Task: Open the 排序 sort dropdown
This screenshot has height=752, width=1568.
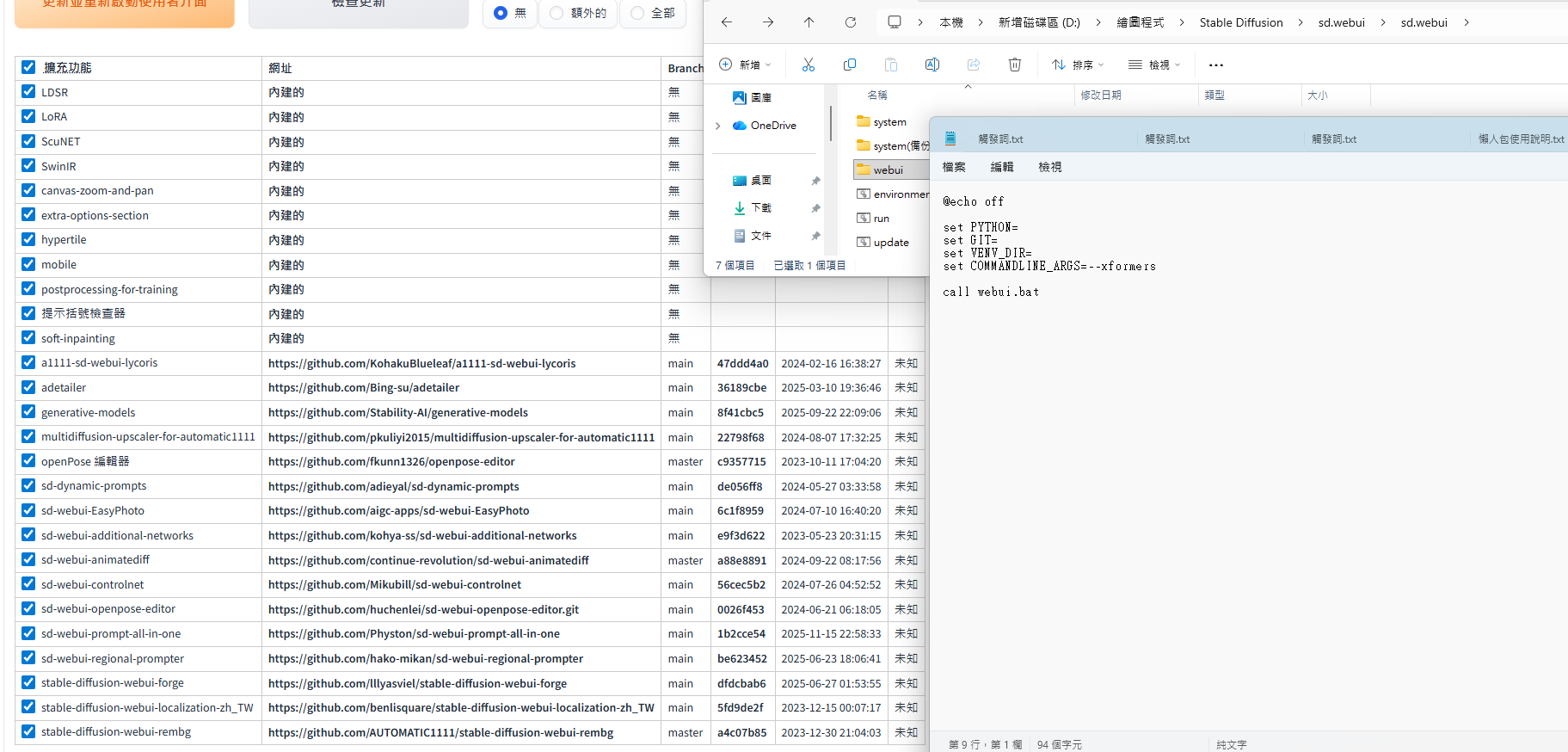Action: click(1078, 65)
